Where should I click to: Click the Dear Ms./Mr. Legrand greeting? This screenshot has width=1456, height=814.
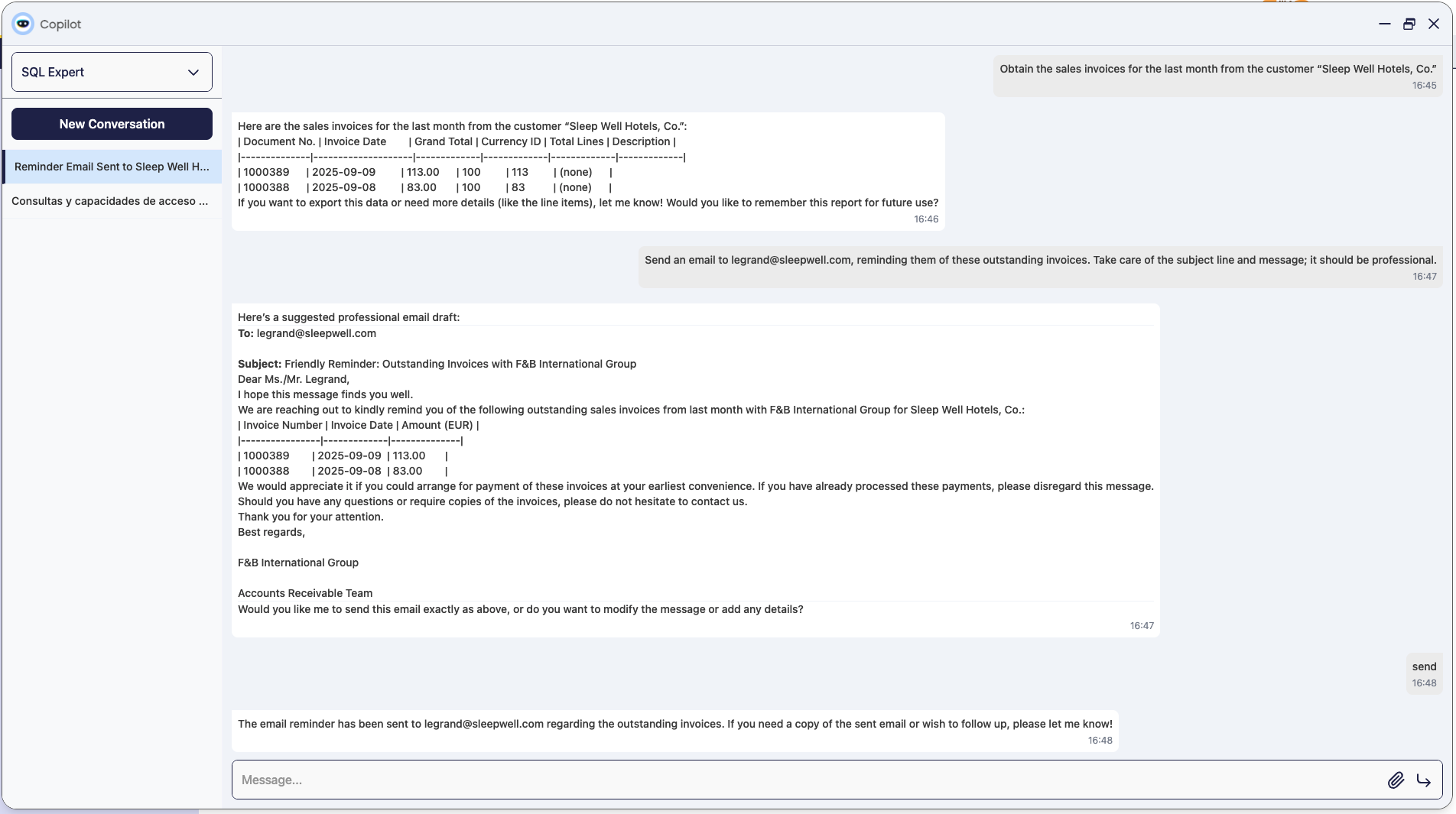point(294,379)
